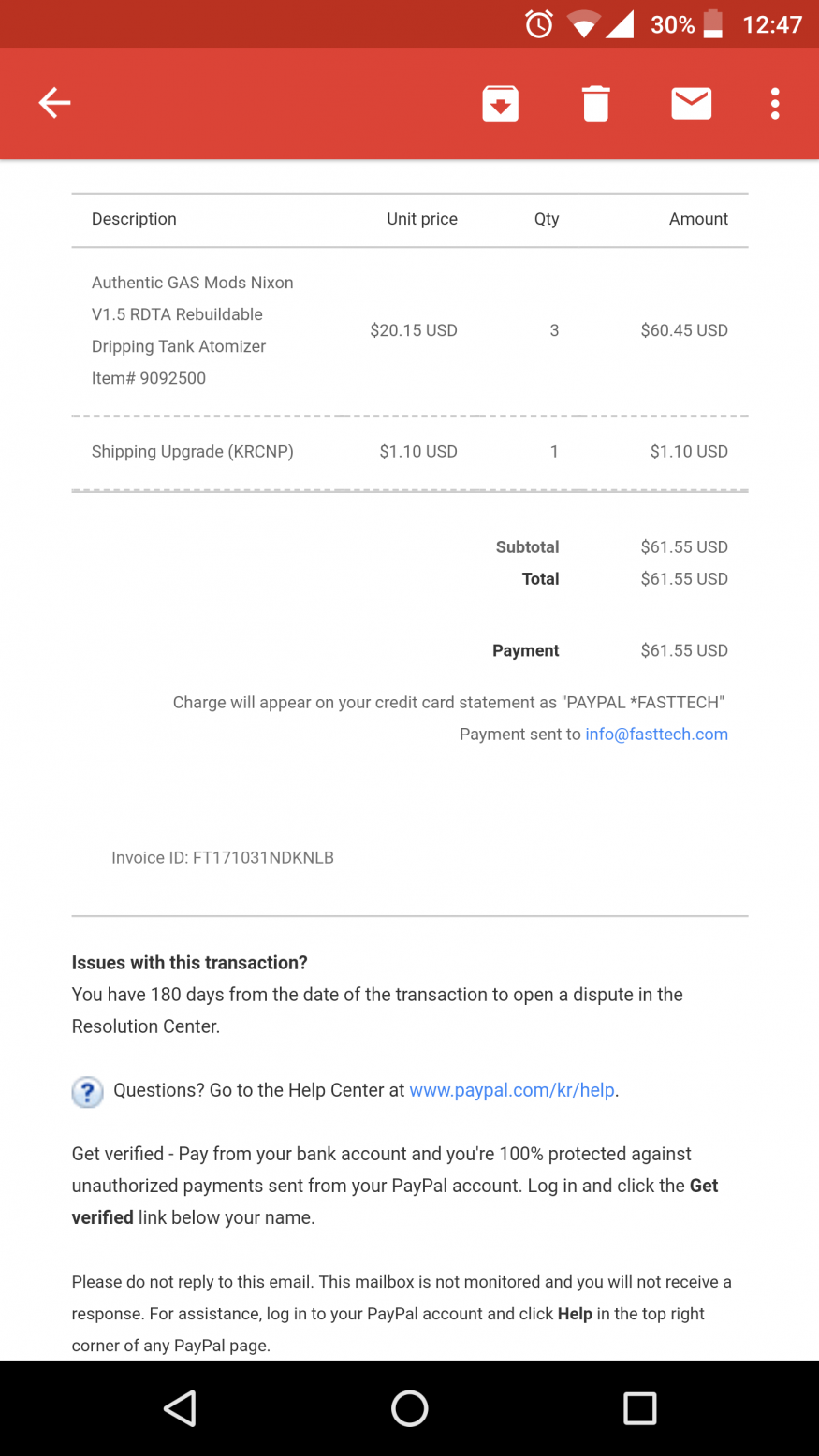The height and width of the screenshot is (1456, 819).
Task: Tap the Description column header
Action: pyautogui.click(x=134, y=219)
